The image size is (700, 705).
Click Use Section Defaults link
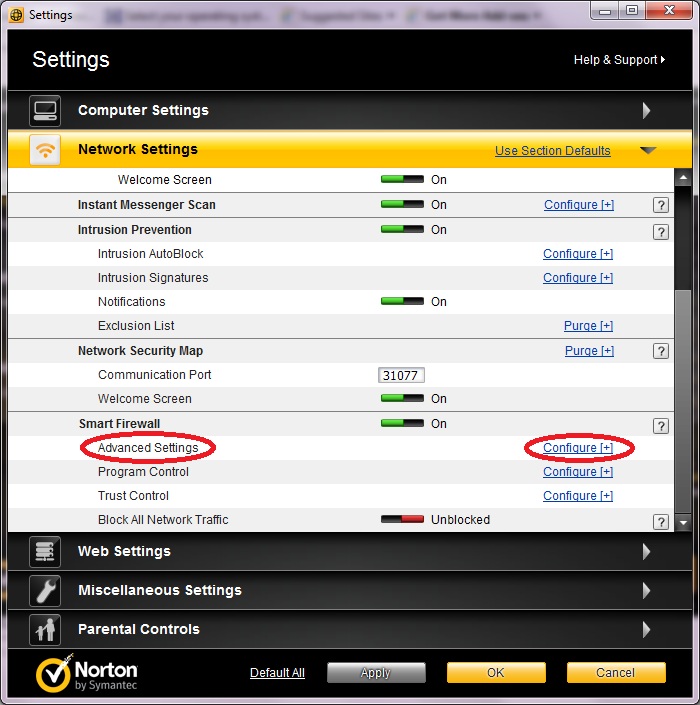pos(553,151)
